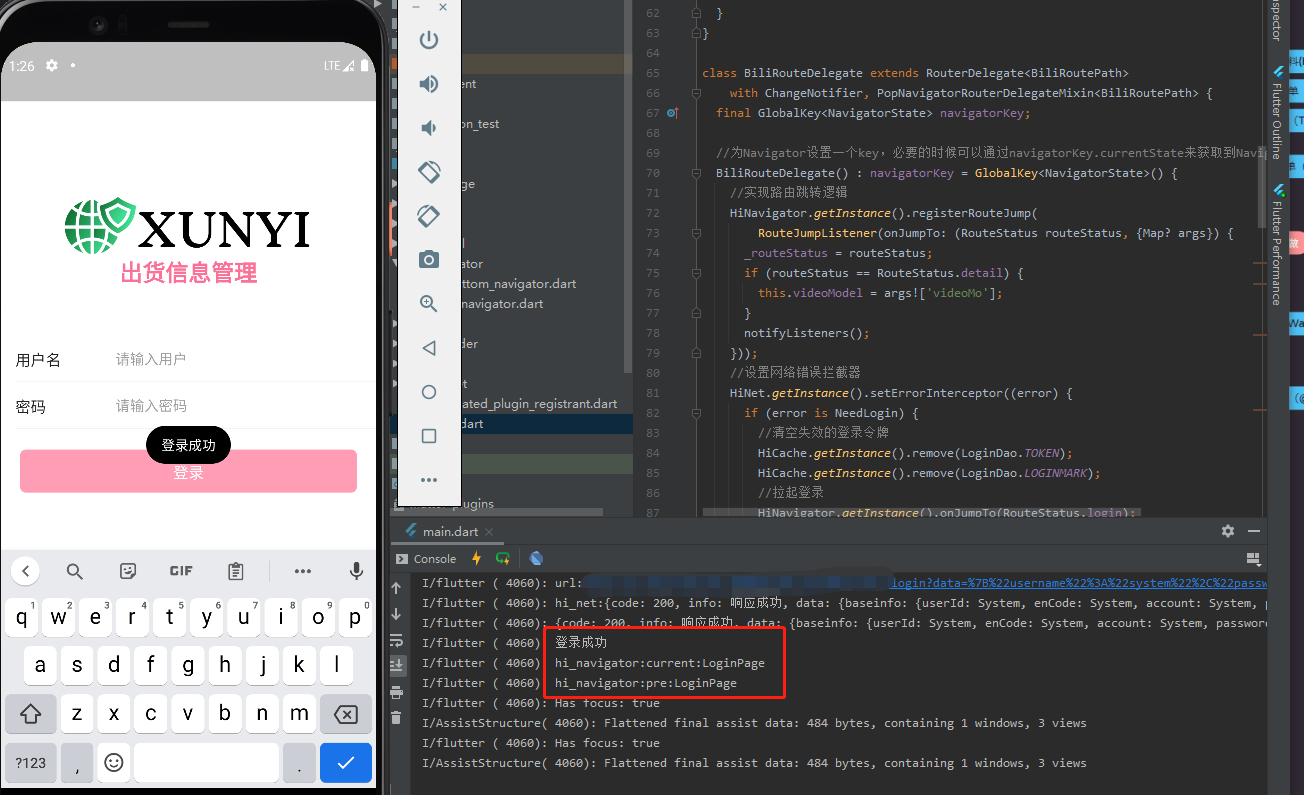Print console output with printer icon
The image size is (1304, 795).
396,692
